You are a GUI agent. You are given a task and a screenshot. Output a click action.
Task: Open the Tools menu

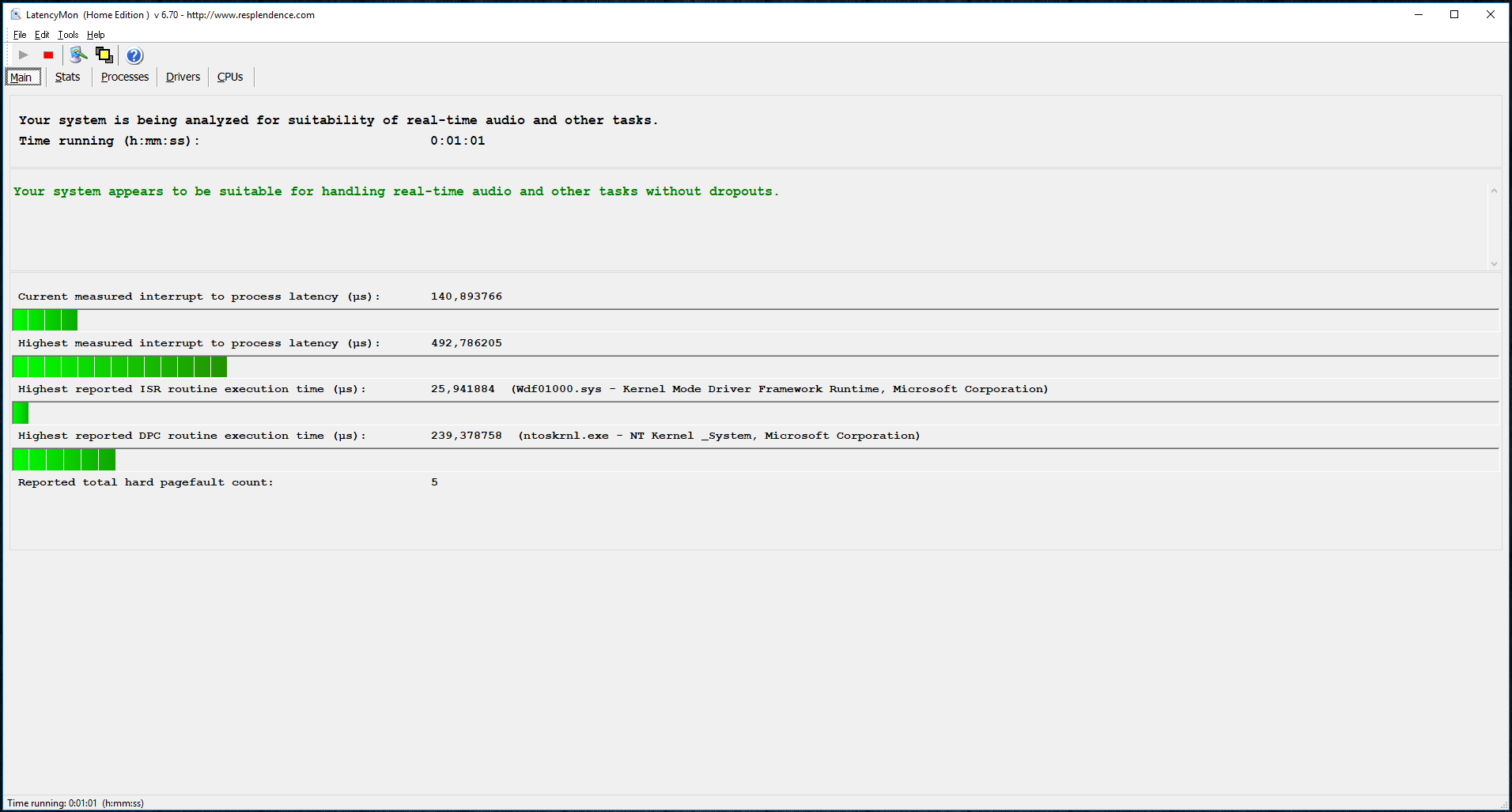click(68, 35)
